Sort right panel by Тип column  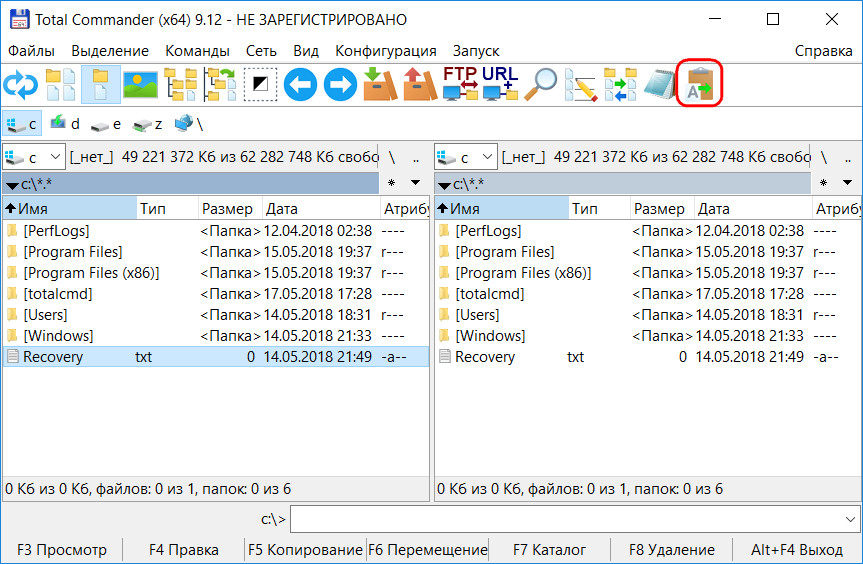(599, 209)
